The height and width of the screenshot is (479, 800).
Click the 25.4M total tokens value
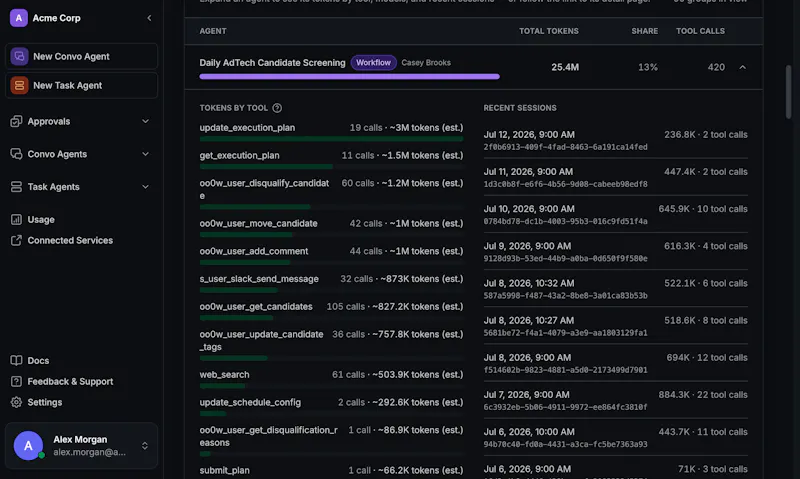[565, 67]
